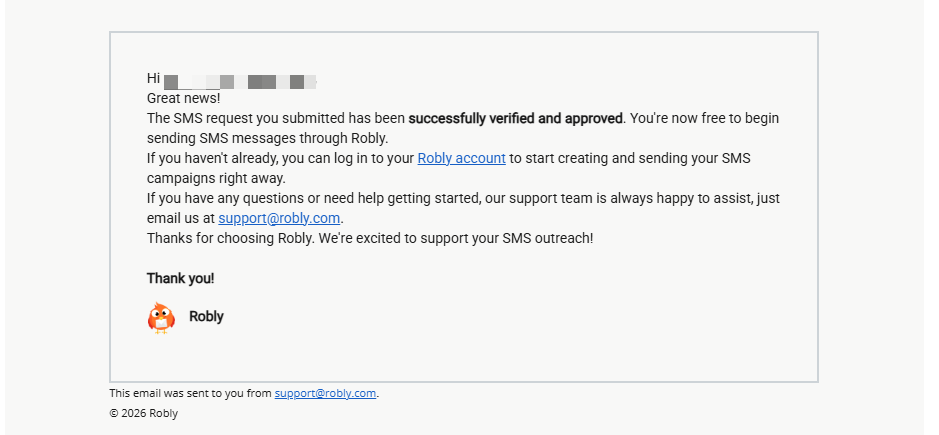This screenshot has width=939, height=435.
Task: Click "campaigns right away" text
Action: coord(215,178)
